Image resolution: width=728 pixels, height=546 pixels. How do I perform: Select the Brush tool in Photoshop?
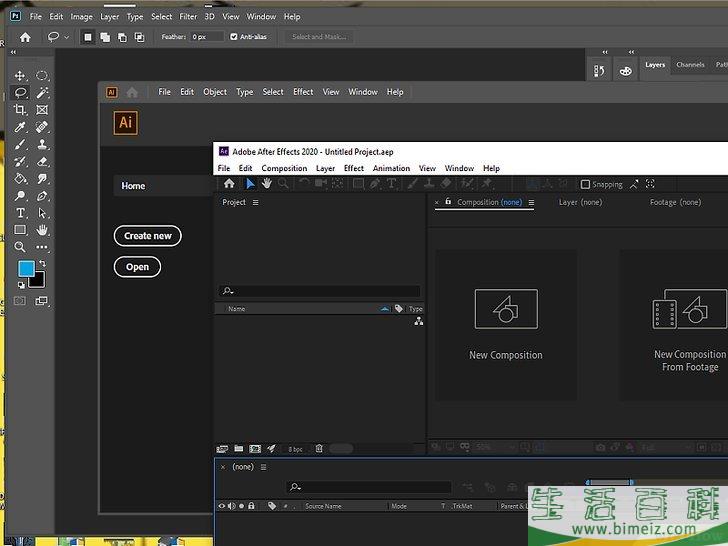tap(20, 144)
